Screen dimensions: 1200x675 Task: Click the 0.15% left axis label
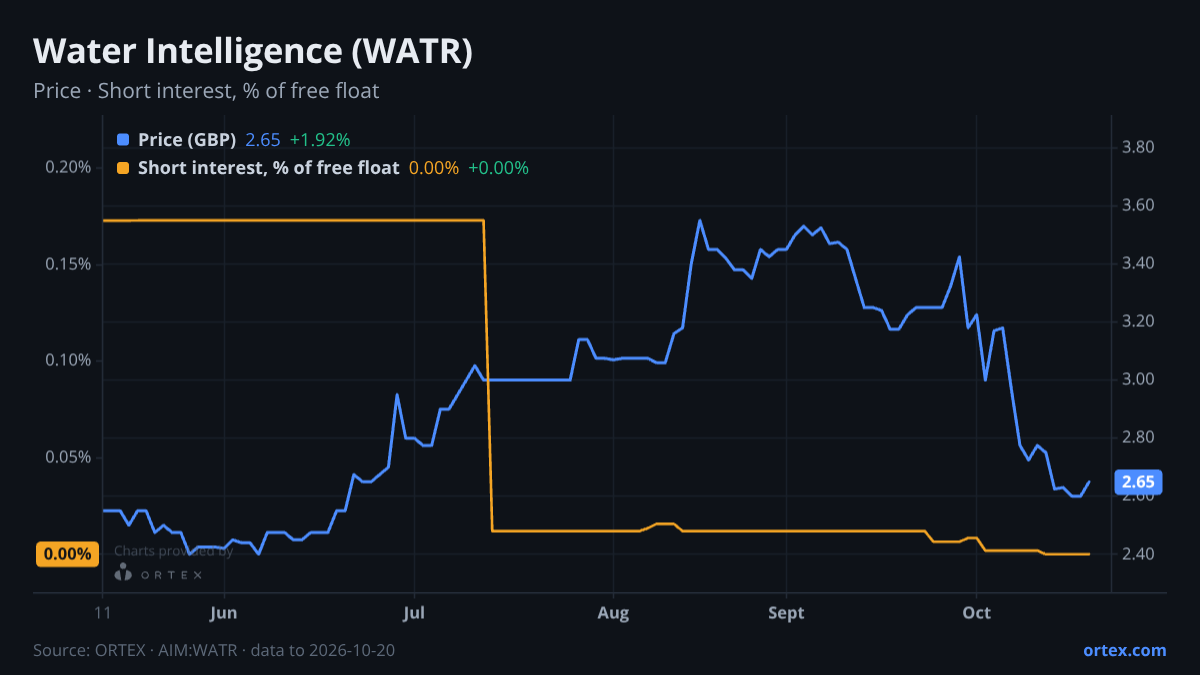[x=68, y=264]
